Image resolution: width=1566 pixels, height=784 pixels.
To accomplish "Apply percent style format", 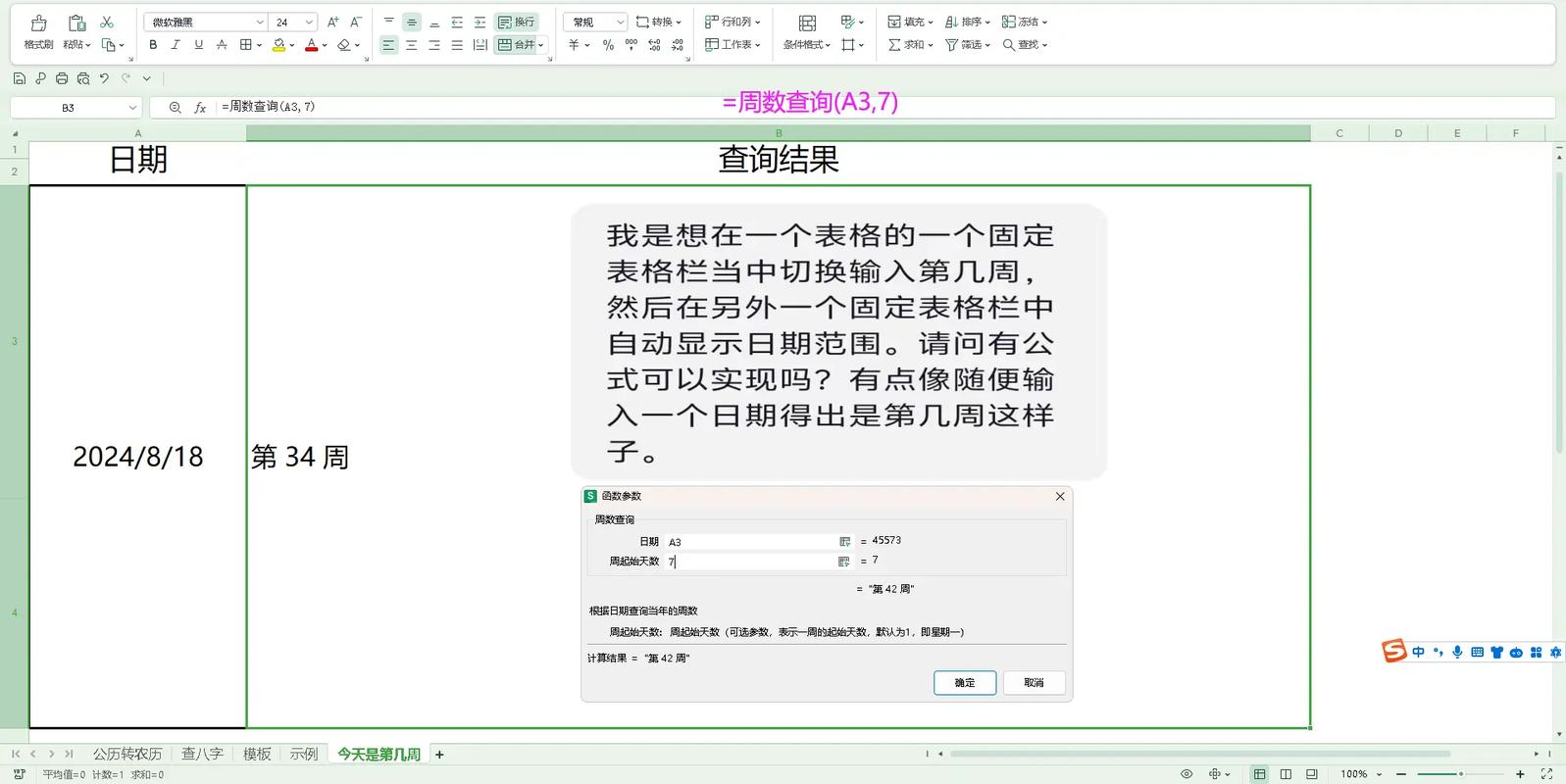I will click(608, 45).
